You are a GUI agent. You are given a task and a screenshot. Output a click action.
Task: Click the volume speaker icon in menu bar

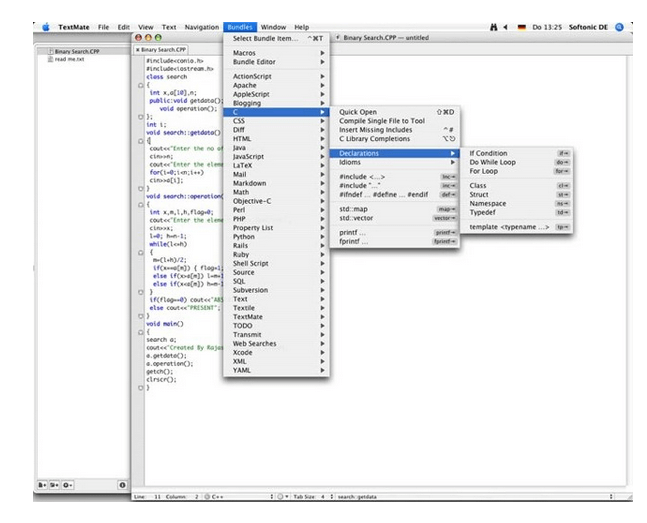505,27
